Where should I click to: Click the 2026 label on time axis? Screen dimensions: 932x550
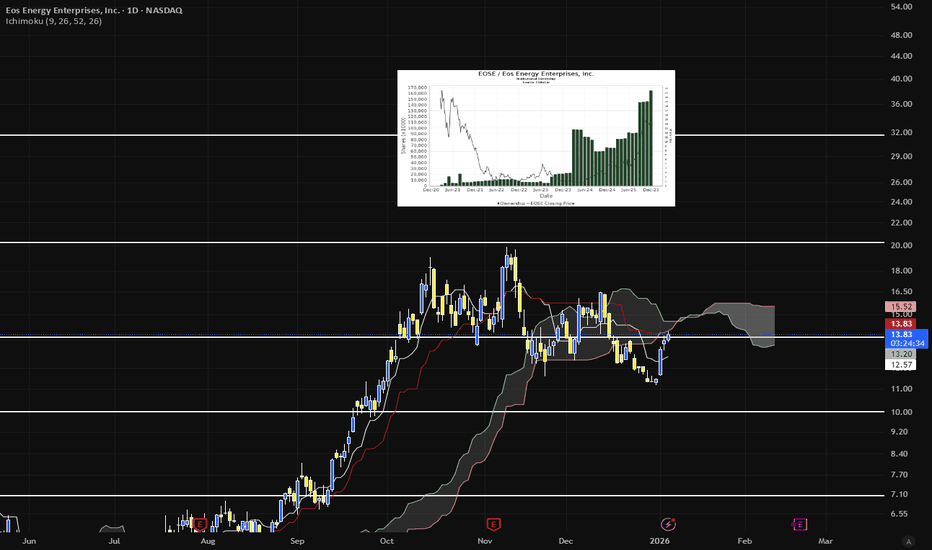(x=660, y=541)
